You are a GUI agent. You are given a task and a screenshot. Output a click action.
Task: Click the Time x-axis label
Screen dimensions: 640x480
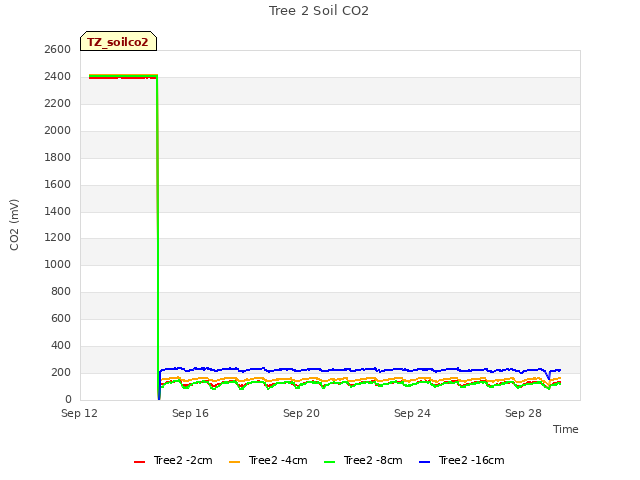click(x=565, y=429)
